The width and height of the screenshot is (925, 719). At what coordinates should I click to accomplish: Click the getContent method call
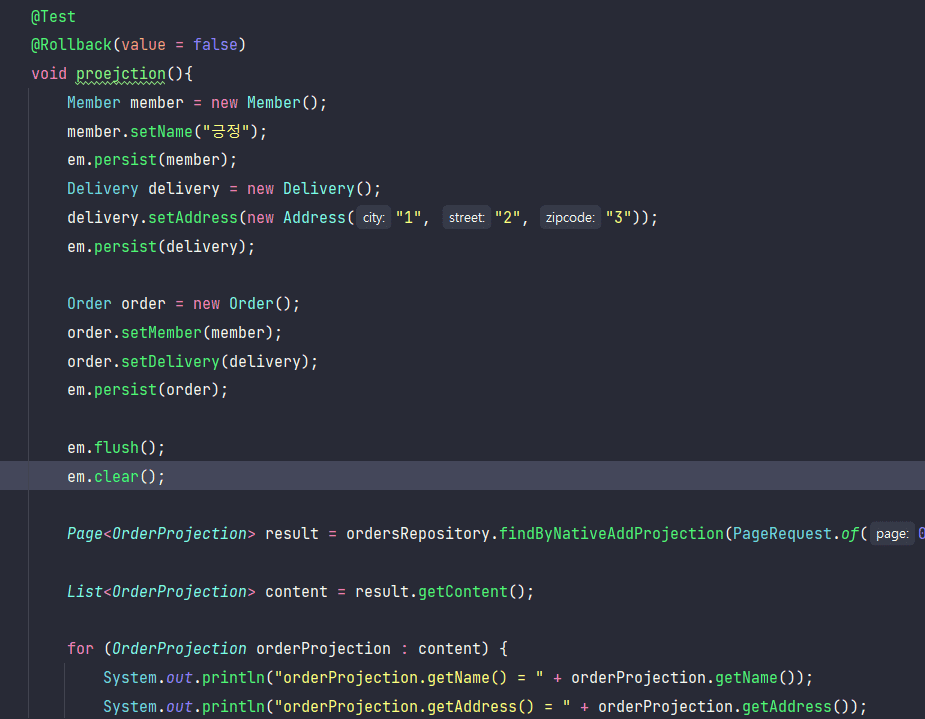(462, 592)
